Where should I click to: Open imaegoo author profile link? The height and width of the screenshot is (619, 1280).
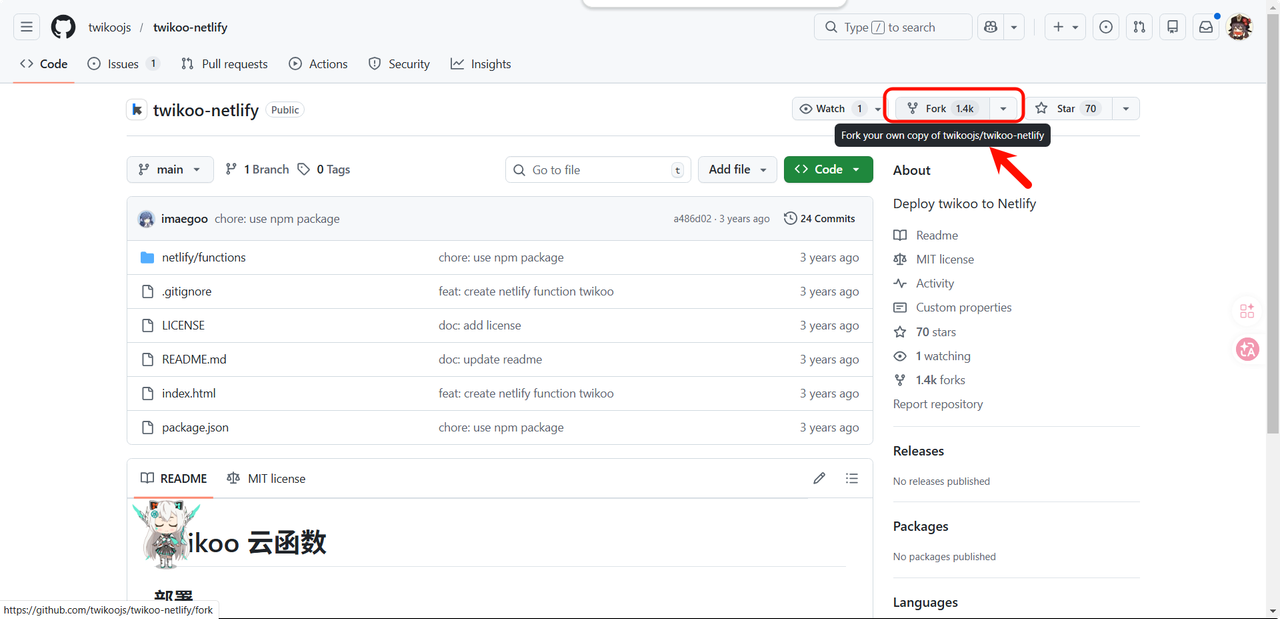tap(185, 219)
